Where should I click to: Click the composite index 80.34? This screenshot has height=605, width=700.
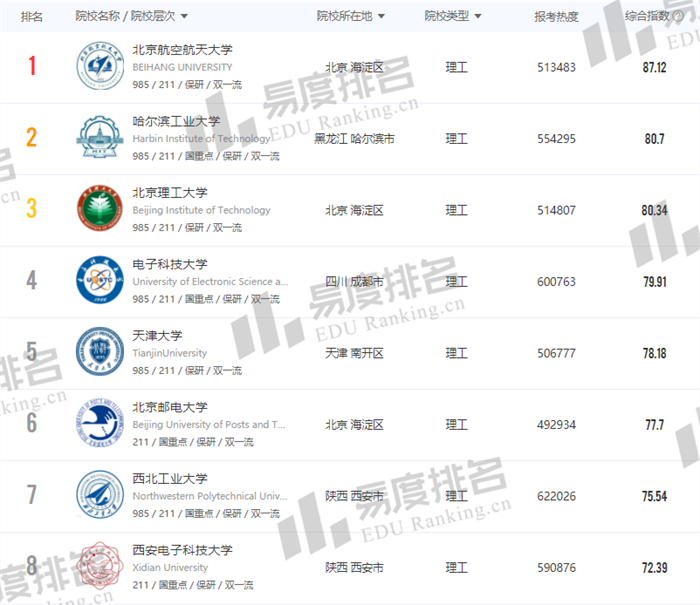(x=654, y=210)
